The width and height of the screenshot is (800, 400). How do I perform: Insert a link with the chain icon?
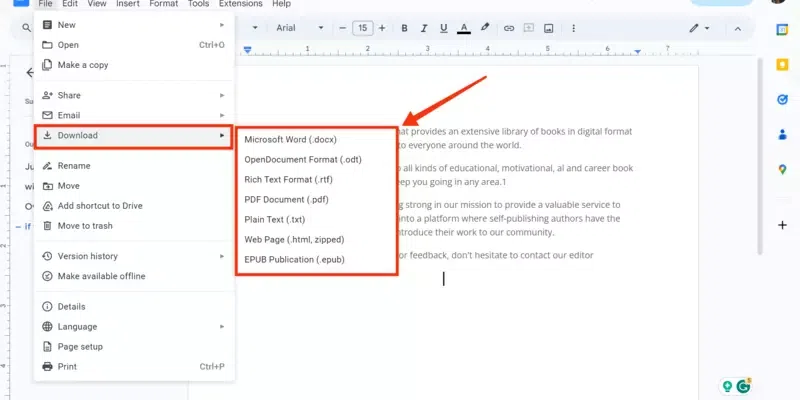(x=509, y=28)
